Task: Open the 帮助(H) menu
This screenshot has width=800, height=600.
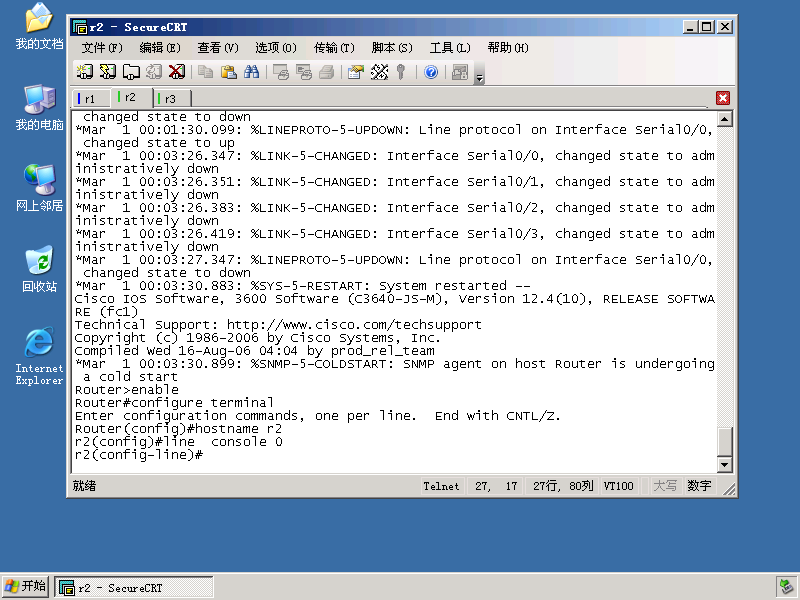Action: [508, 48]
